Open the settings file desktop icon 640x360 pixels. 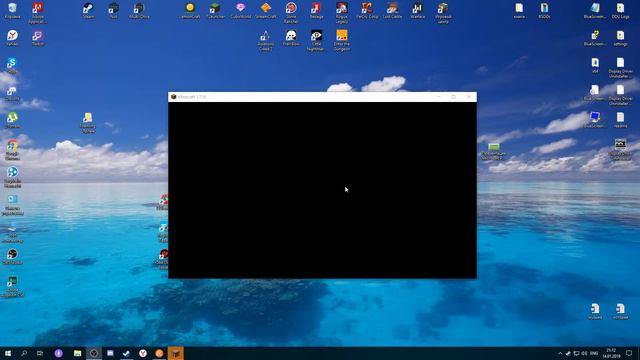click(620, 38)
